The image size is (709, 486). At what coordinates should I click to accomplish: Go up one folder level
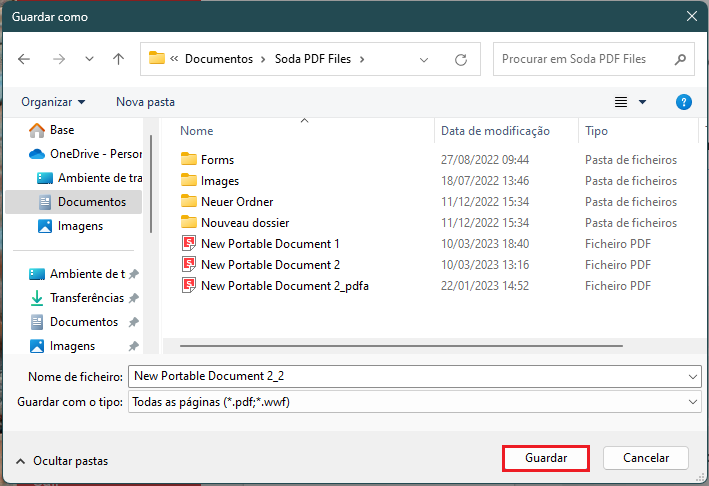[118, 59]
